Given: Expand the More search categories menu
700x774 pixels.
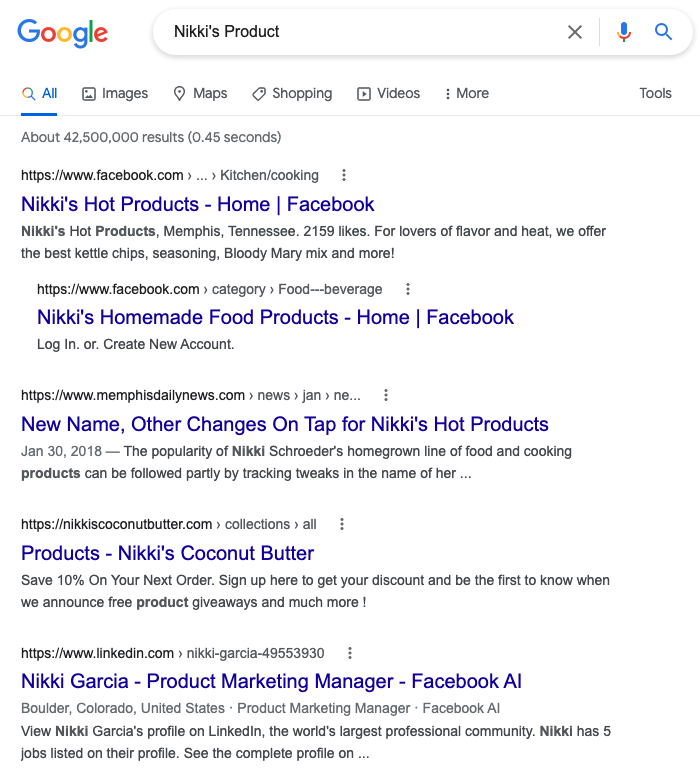Looking at the screenshot, I should pyautogui.click(x=467, y=93).
